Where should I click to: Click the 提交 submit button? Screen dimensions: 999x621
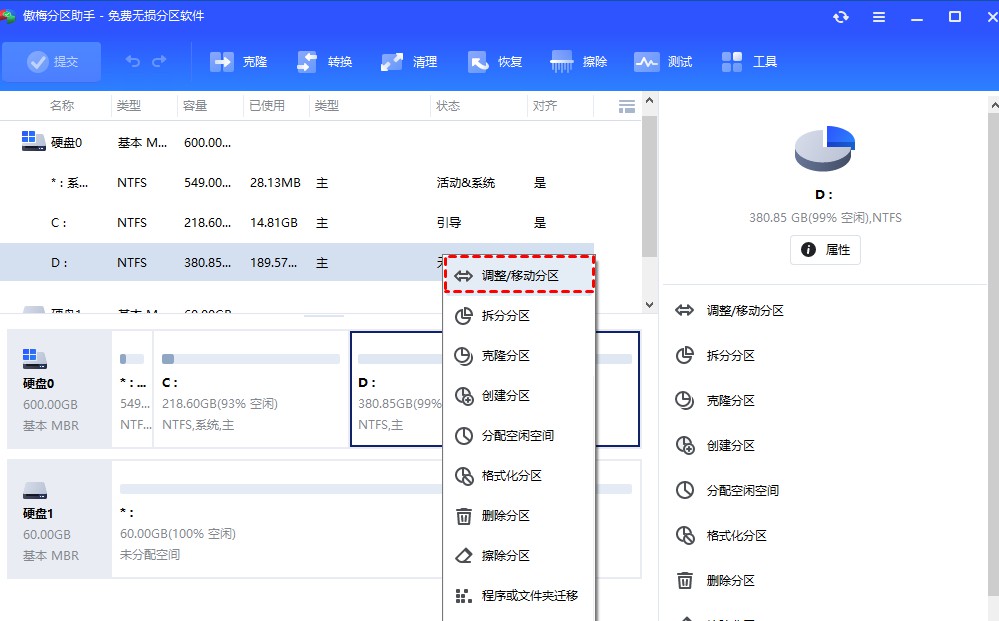point(51,62)
